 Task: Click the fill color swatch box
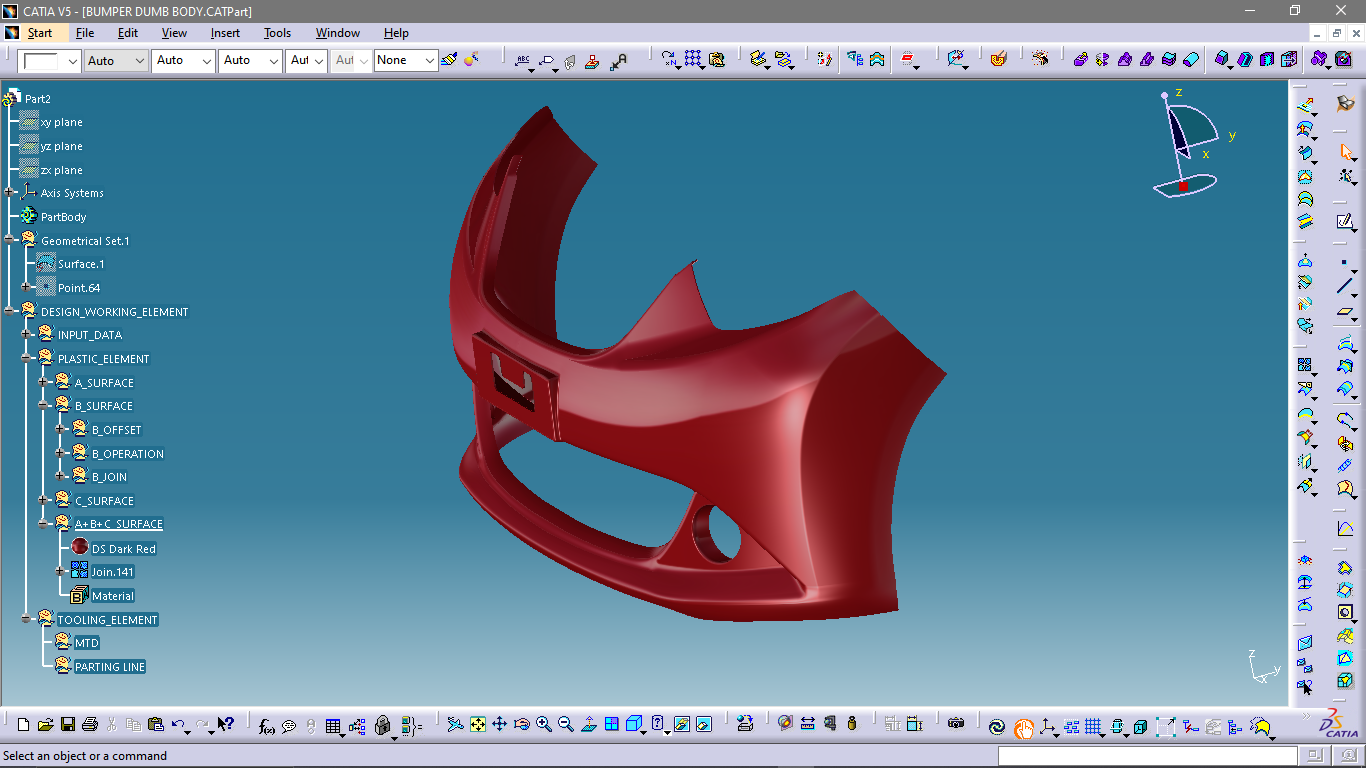[x=41, y=61]
